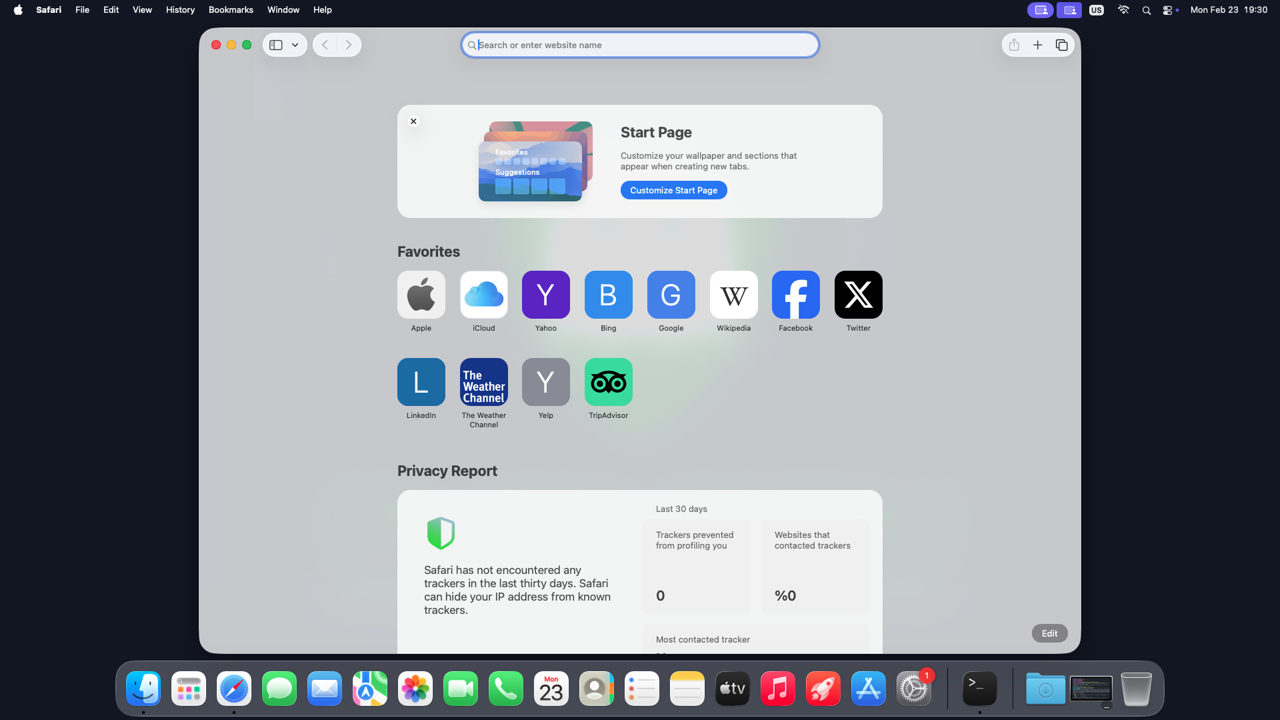Open the iCloud favorite

tap(483, 295)
